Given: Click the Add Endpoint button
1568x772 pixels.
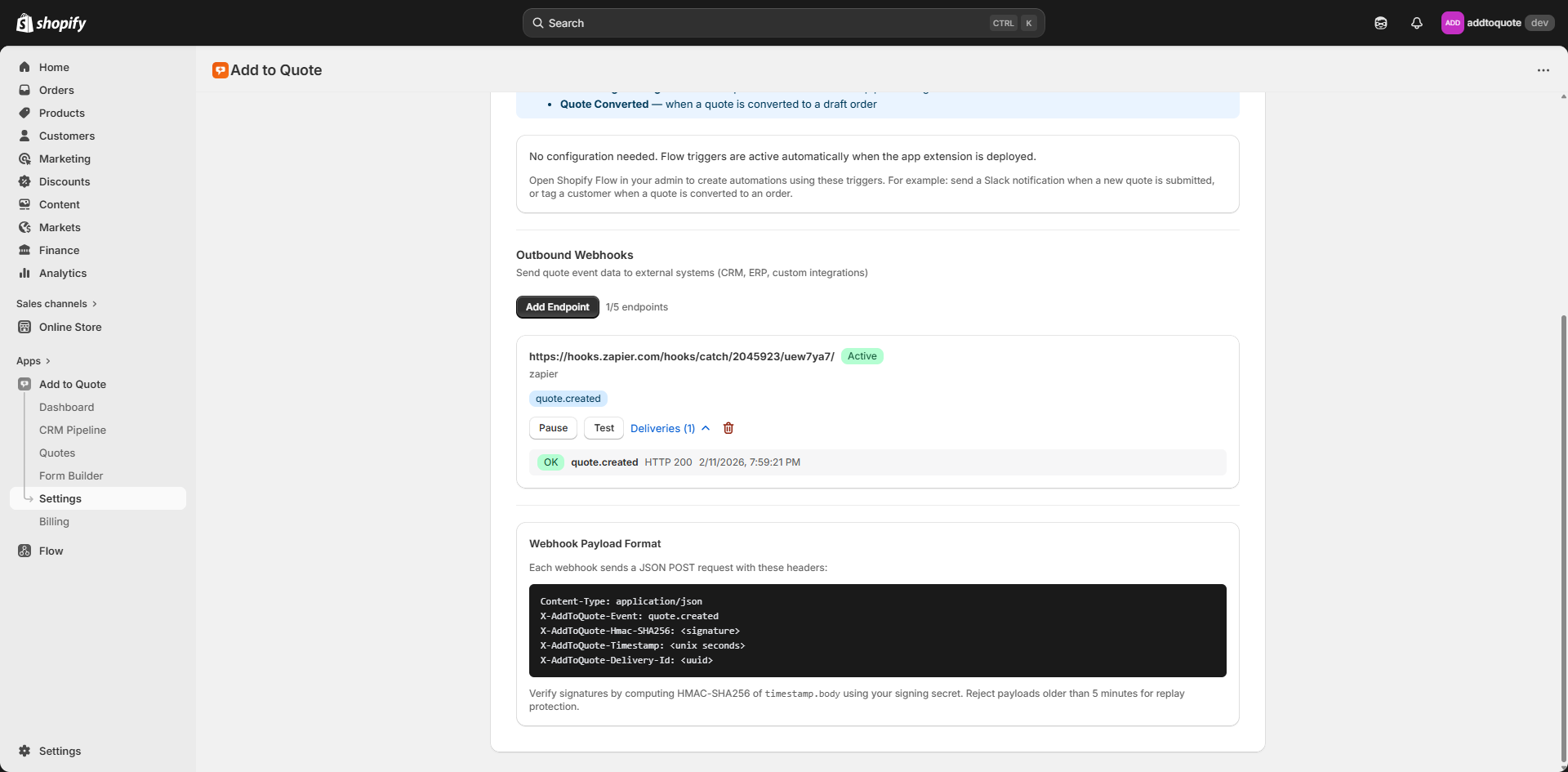Looking at the screenshot, I should tap(557, 306).
